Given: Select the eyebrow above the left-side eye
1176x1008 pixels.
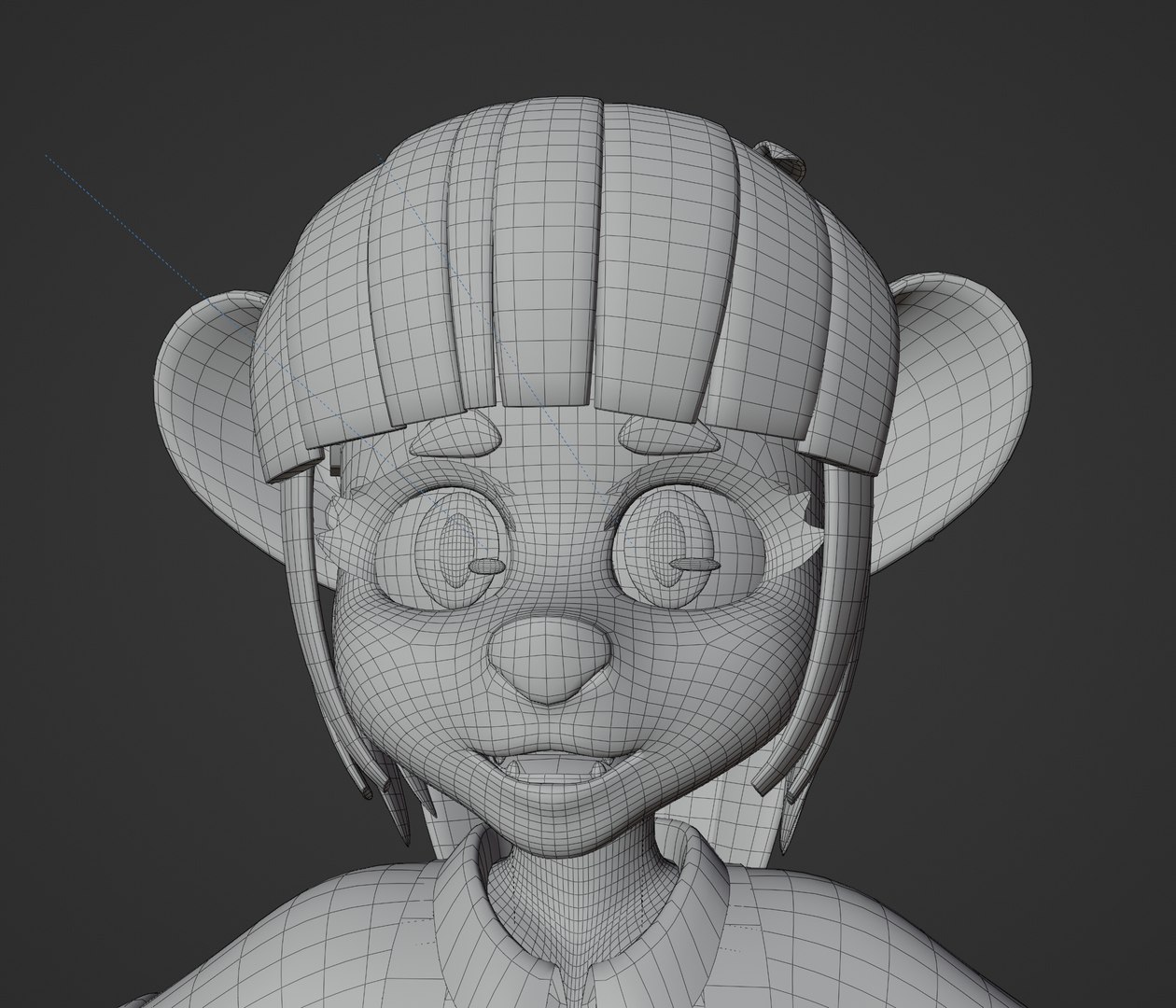Looking at the screenshot, I should coord(456,435).
